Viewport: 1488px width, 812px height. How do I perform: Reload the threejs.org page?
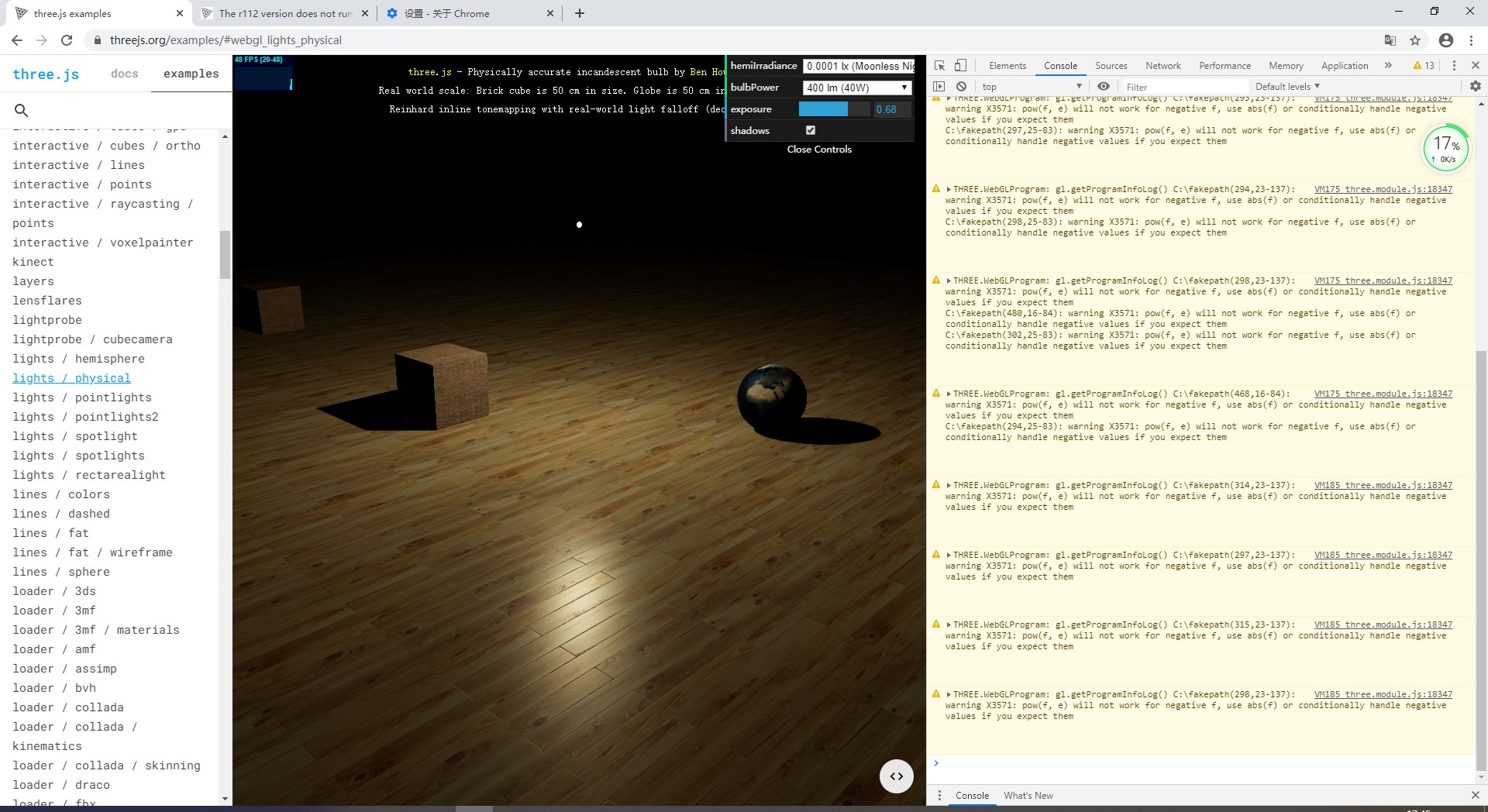(67, 40)
